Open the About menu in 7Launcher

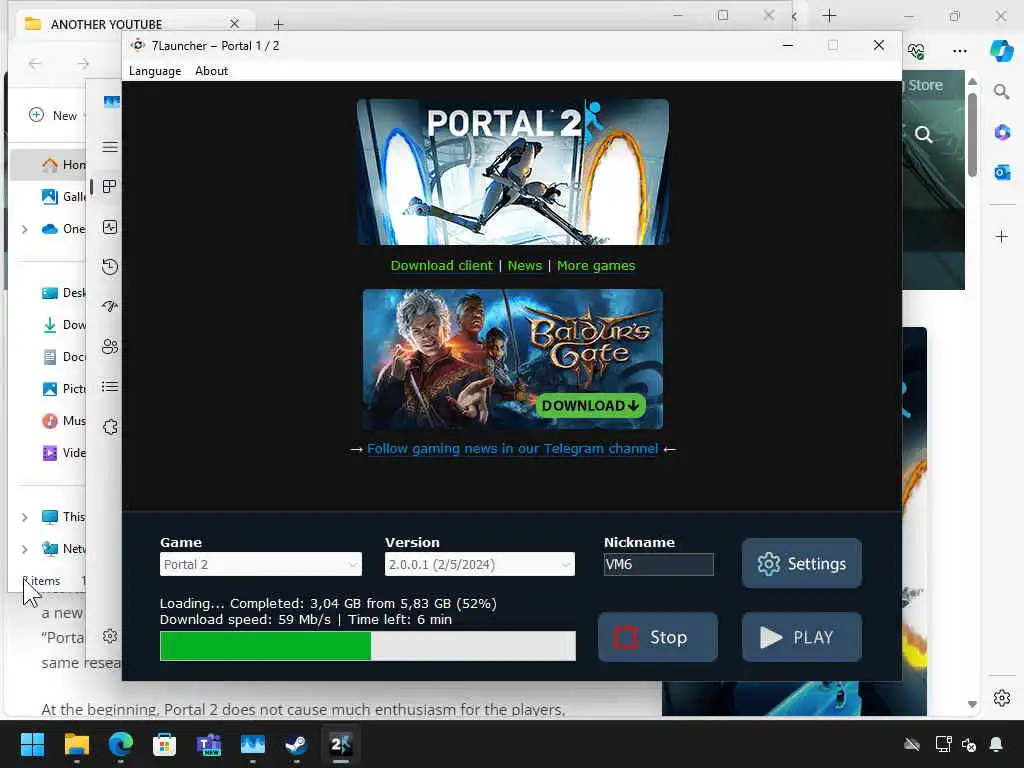211,71
